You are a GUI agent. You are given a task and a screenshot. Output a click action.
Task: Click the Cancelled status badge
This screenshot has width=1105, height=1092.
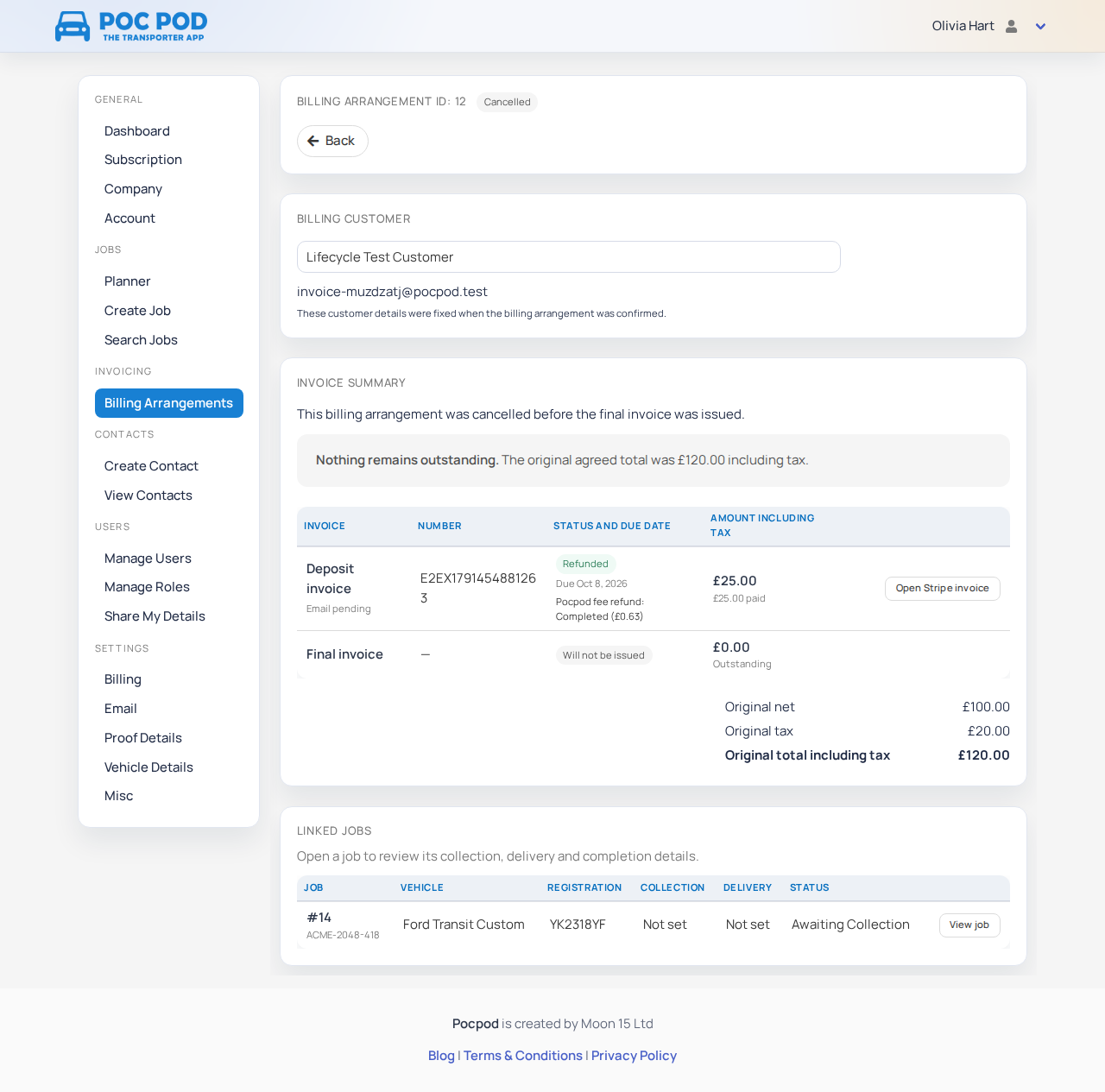507,102
